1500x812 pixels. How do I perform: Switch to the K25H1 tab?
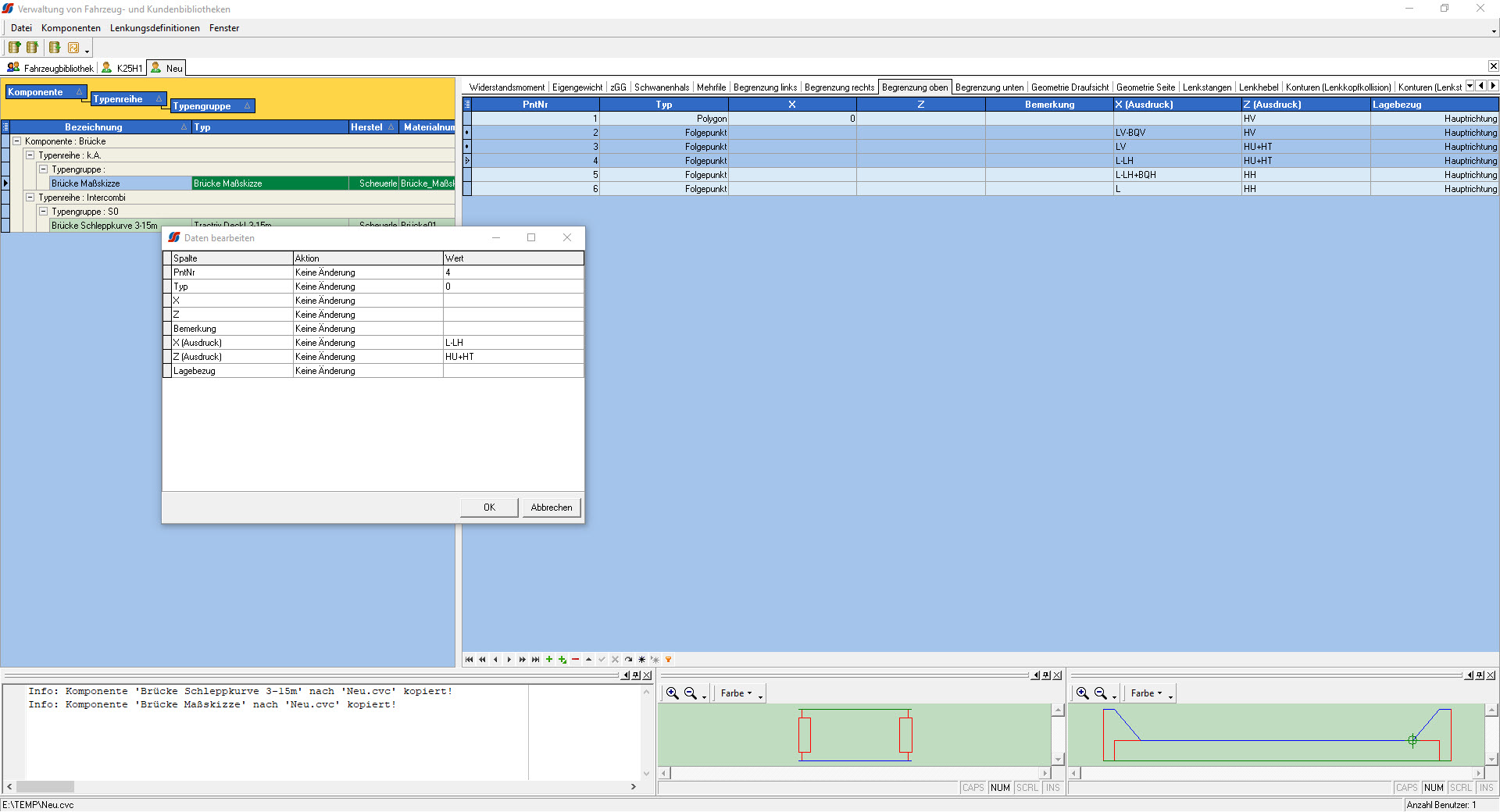[x=123, y=68]
